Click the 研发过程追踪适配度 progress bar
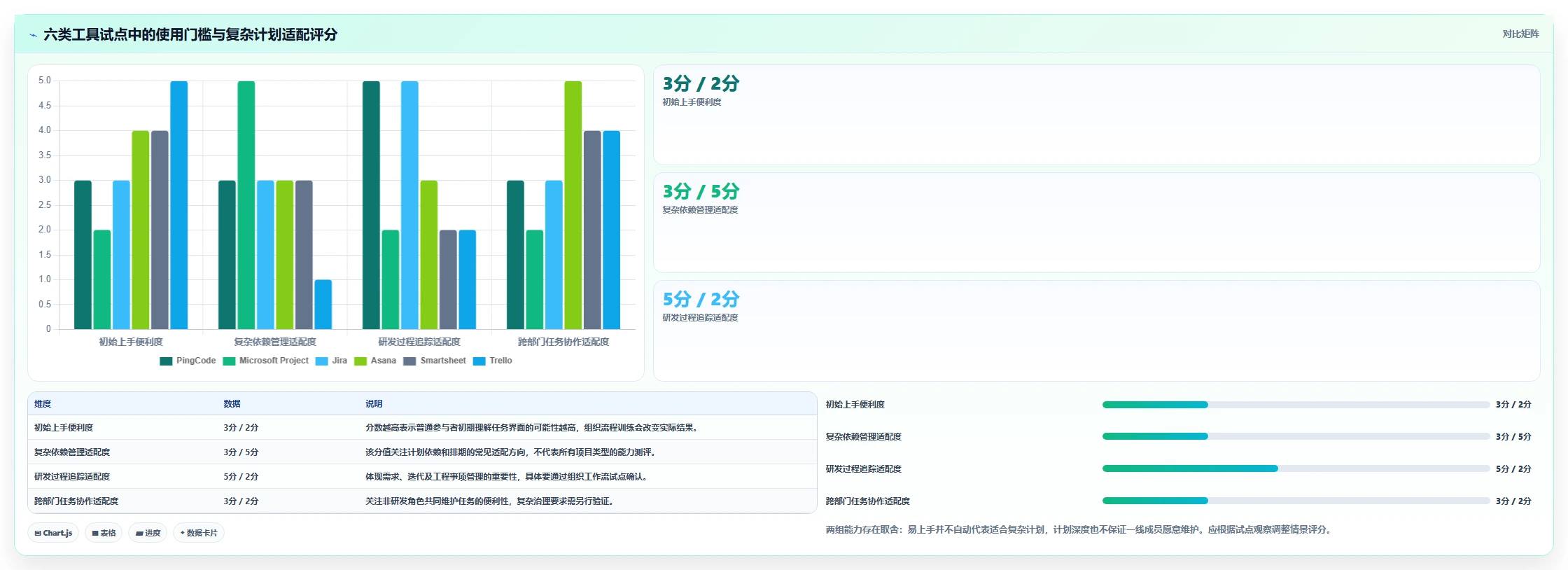Screen dimensions: 1568x570 pos(1296,468)
